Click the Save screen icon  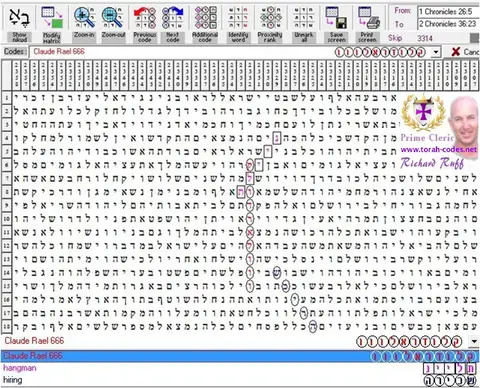(x=336, y=18)
